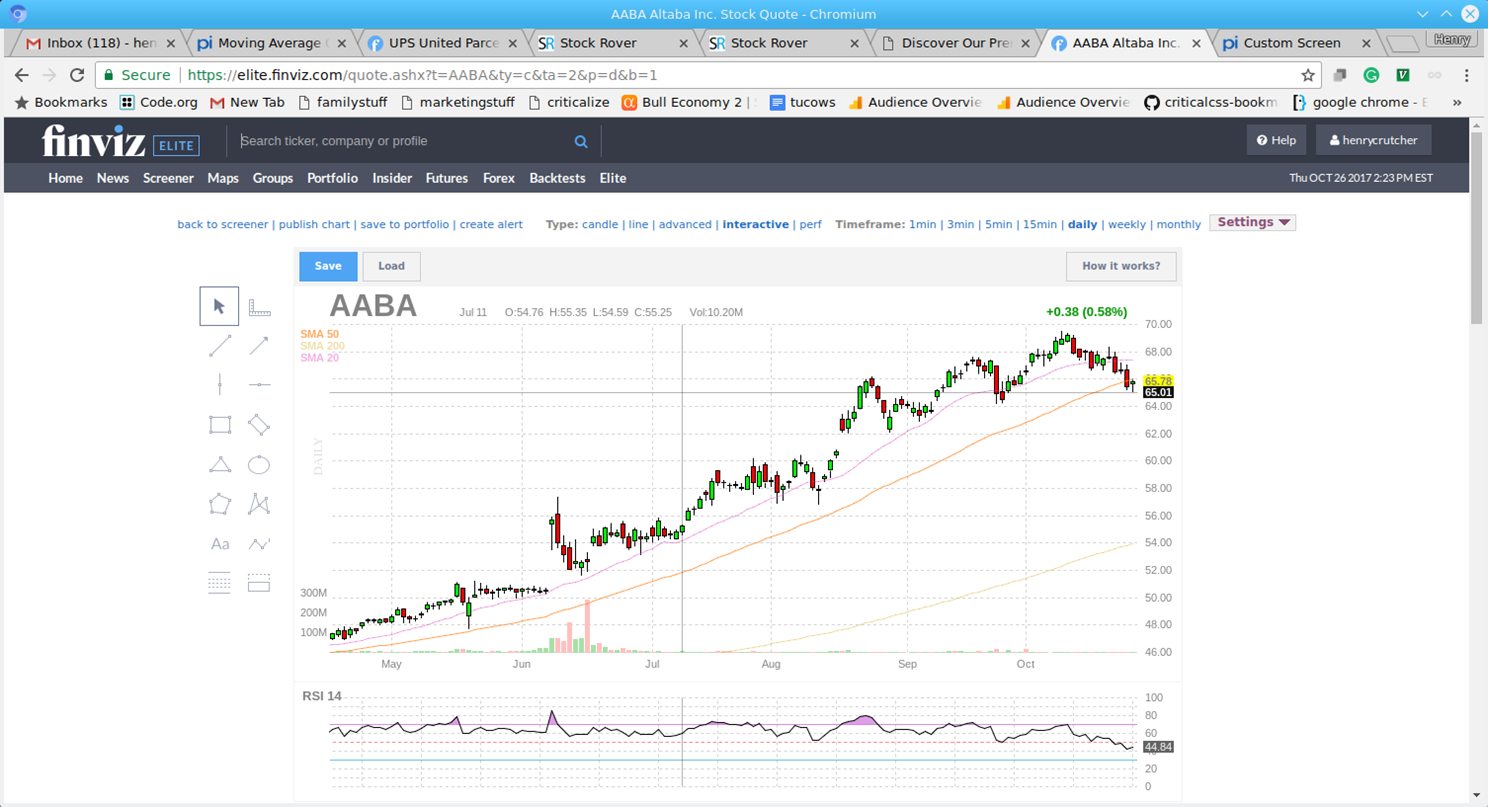
Task: Open the Code.org bookmark
Action: tap(158, 102)
